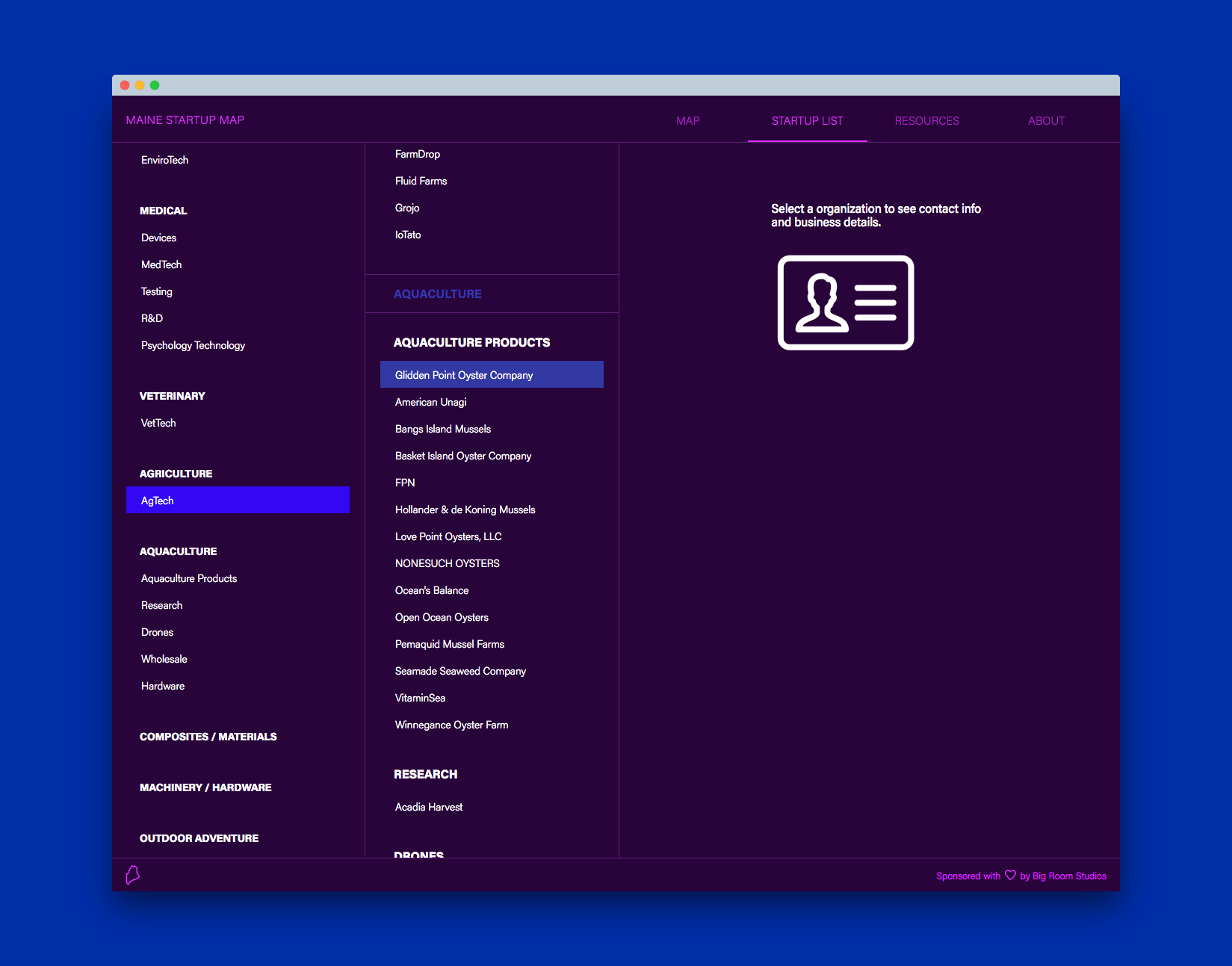Select the R&D category
Screen dimensions: 1232x966
pos(152,318)
